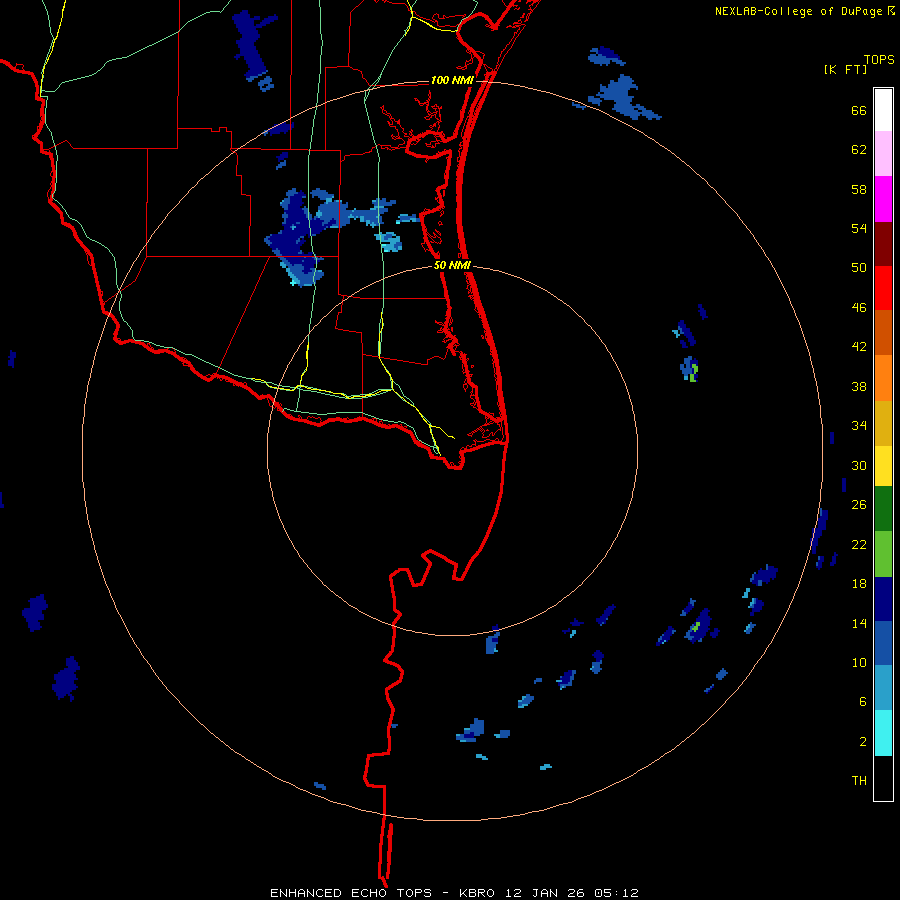Screen dimensions: 900x900
Task: Click the legend value 26
Action: pyautogui.click(x=859, y=505)
